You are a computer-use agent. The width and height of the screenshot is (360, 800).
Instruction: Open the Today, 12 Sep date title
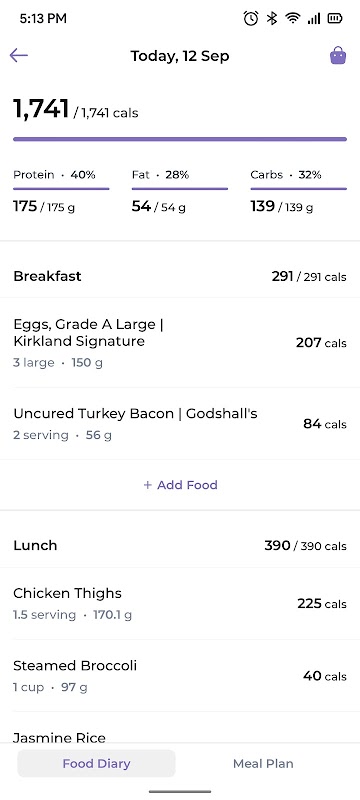(180, 56)
